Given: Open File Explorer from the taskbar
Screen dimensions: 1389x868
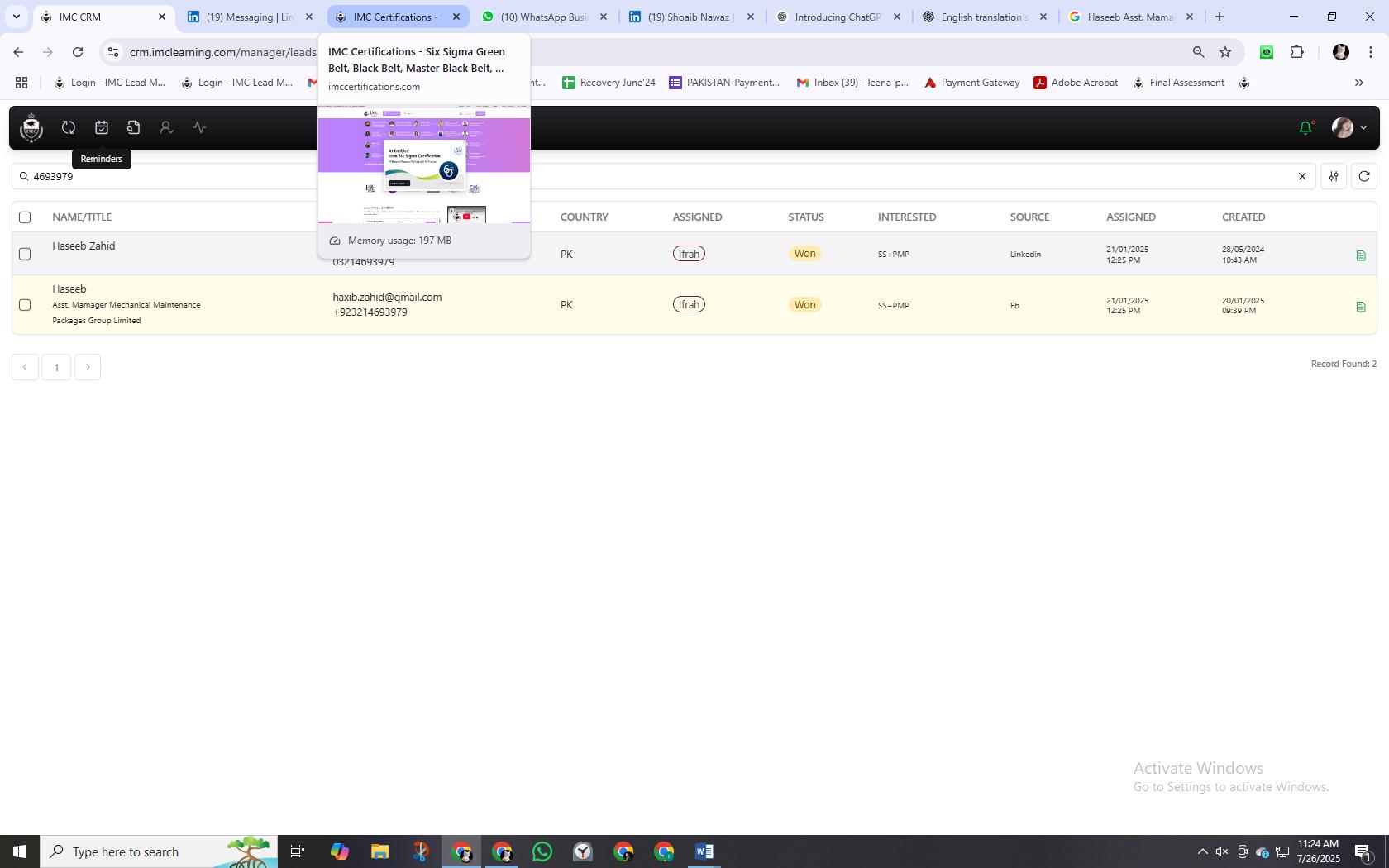Looking at the screenshot, I should point(379,851).
